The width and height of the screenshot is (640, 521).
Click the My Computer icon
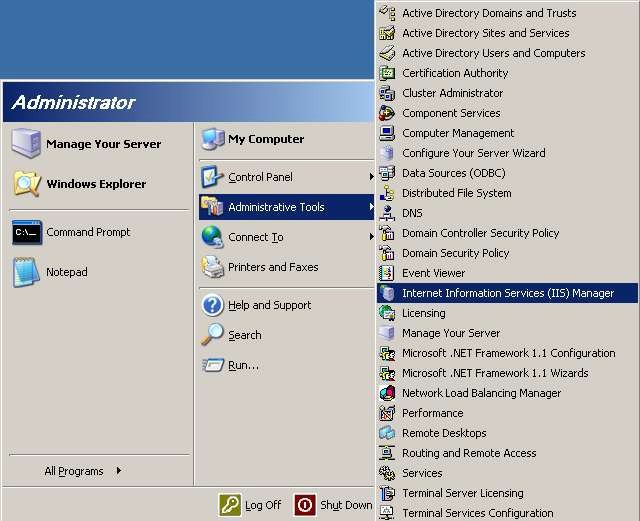point(213,139)
